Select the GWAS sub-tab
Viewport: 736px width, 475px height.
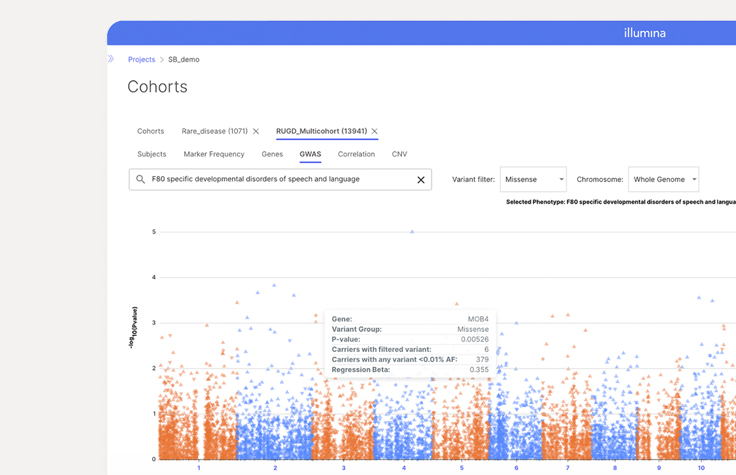(310, 154)
